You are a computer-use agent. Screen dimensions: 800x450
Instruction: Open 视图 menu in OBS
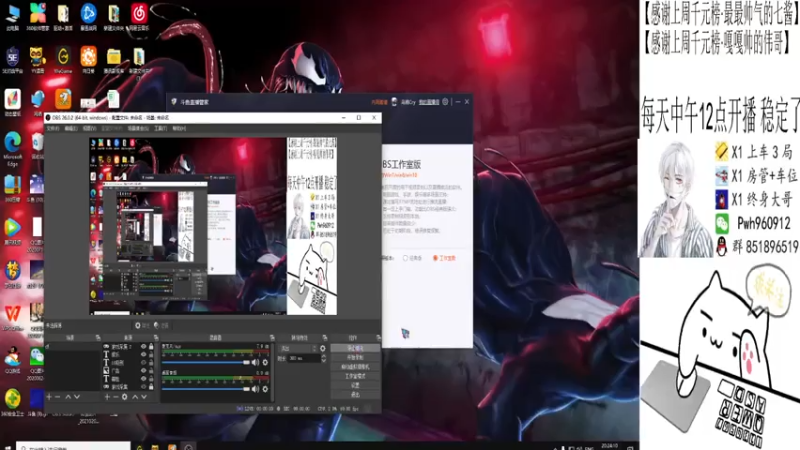tap(89, 129)
